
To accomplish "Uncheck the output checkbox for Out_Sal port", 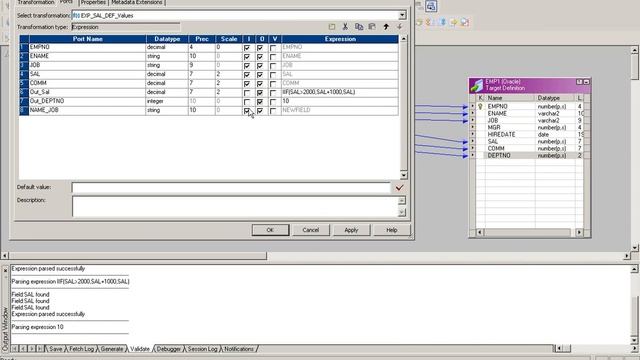I will click(x=260, y=93).
